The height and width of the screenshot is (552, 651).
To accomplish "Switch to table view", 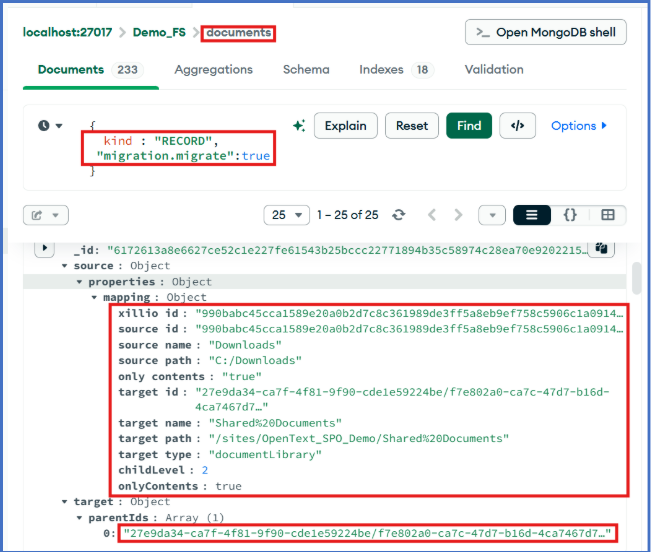I will point(607,215).
